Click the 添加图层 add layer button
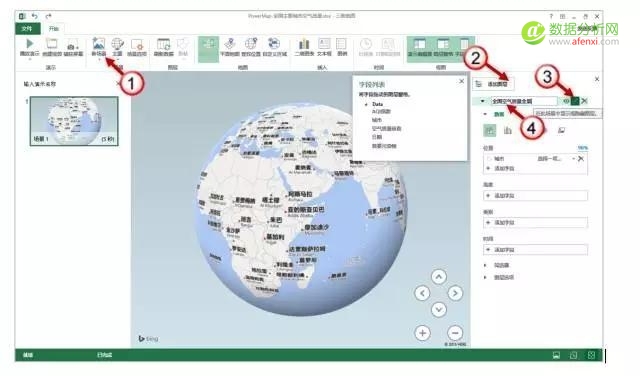640x376 pixels. pyautogui.click(x=493, y=84)
